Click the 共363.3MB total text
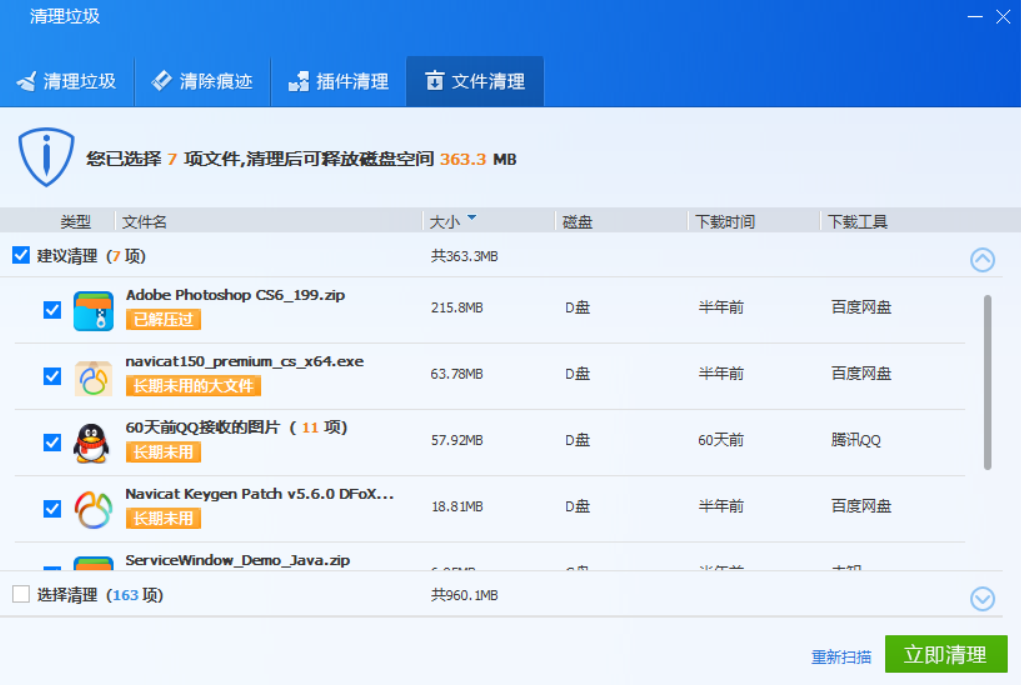The image size is (1021, 685). [x=464, y=257]
